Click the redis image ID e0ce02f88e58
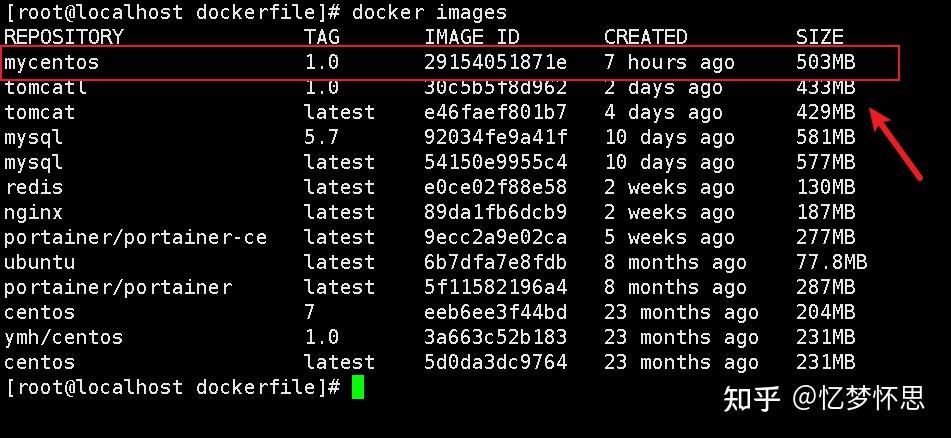The height and width of the screenshot is (438, 951). 495,187
